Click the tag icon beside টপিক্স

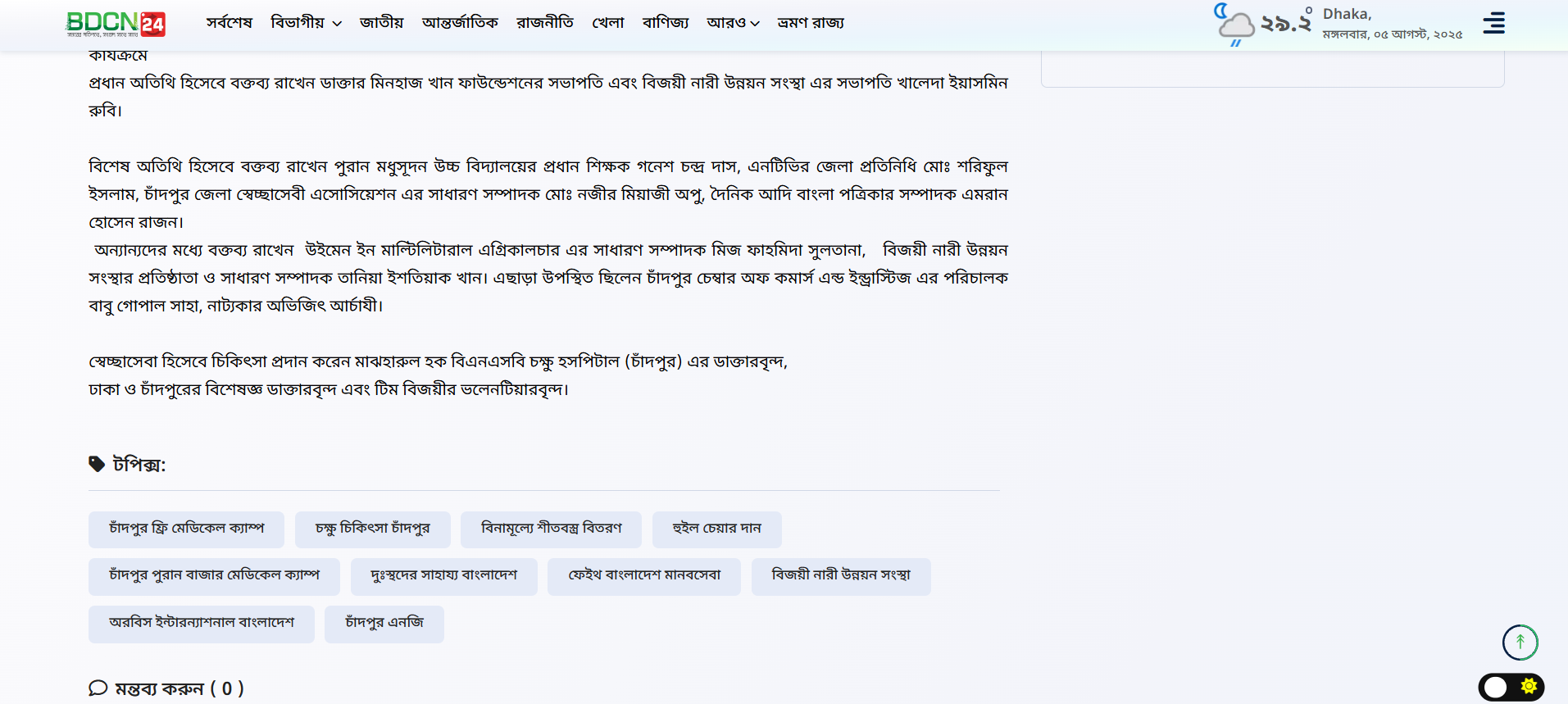pyautogui.click(x=97, y=465)
